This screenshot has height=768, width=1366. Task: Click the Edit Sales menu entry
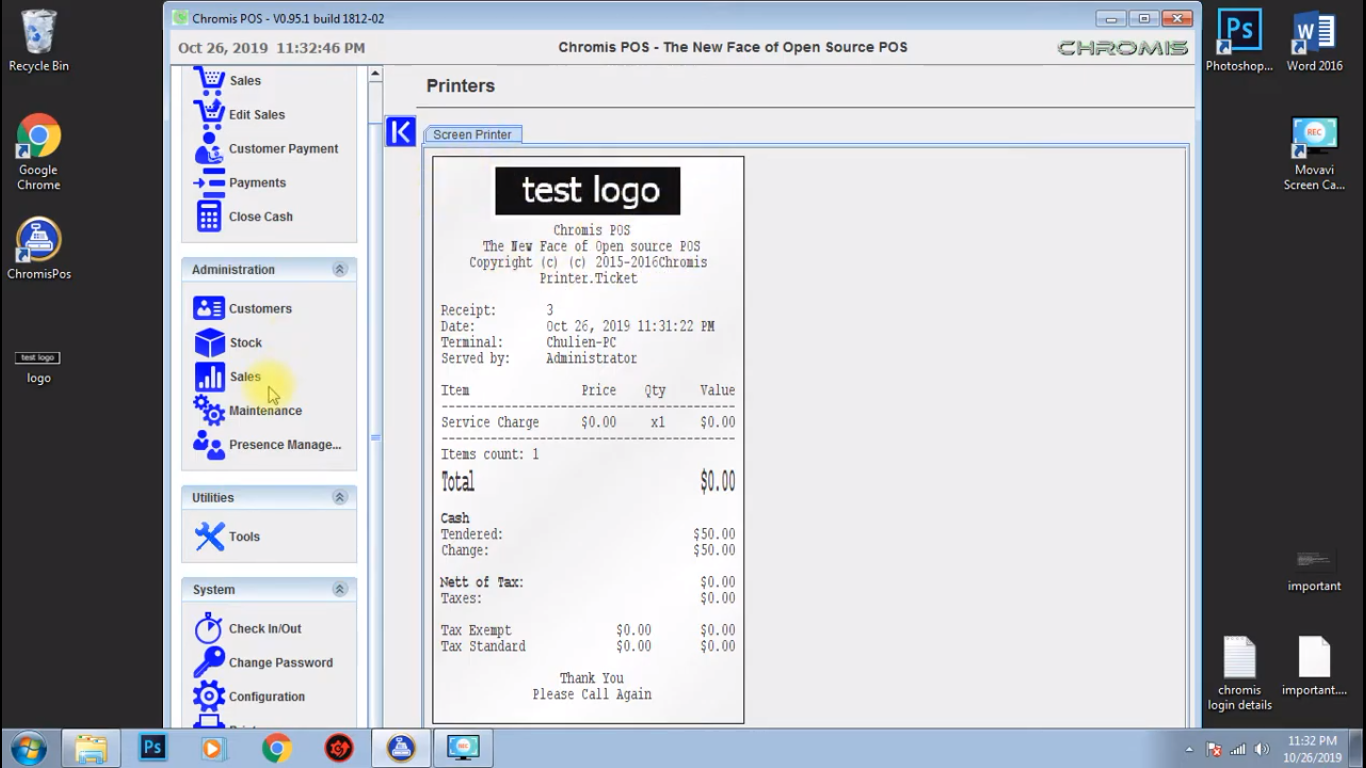254,114
